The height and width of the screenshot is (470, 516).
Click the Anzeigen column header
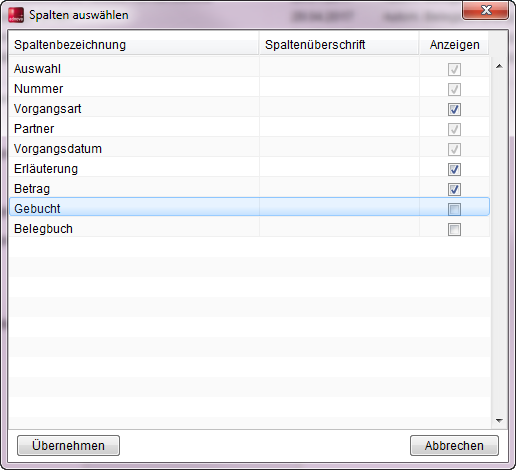coord(454,45)
